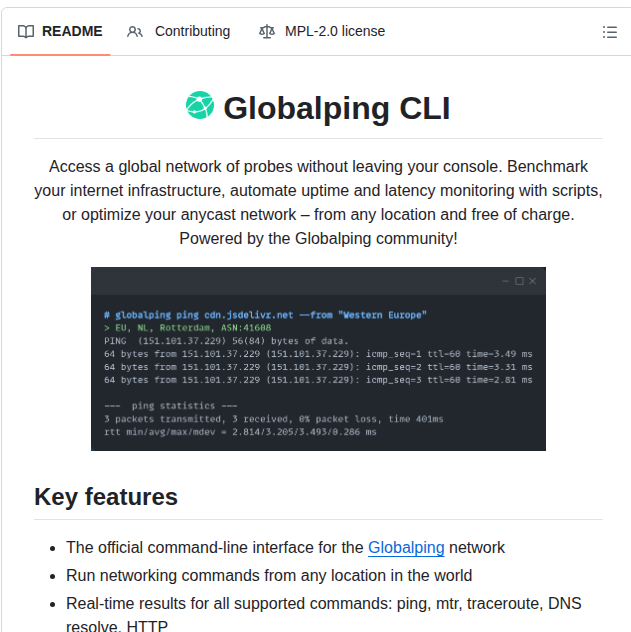
Task: Click the 'The official command-line interface' bullet
Action: click(285, 547)
